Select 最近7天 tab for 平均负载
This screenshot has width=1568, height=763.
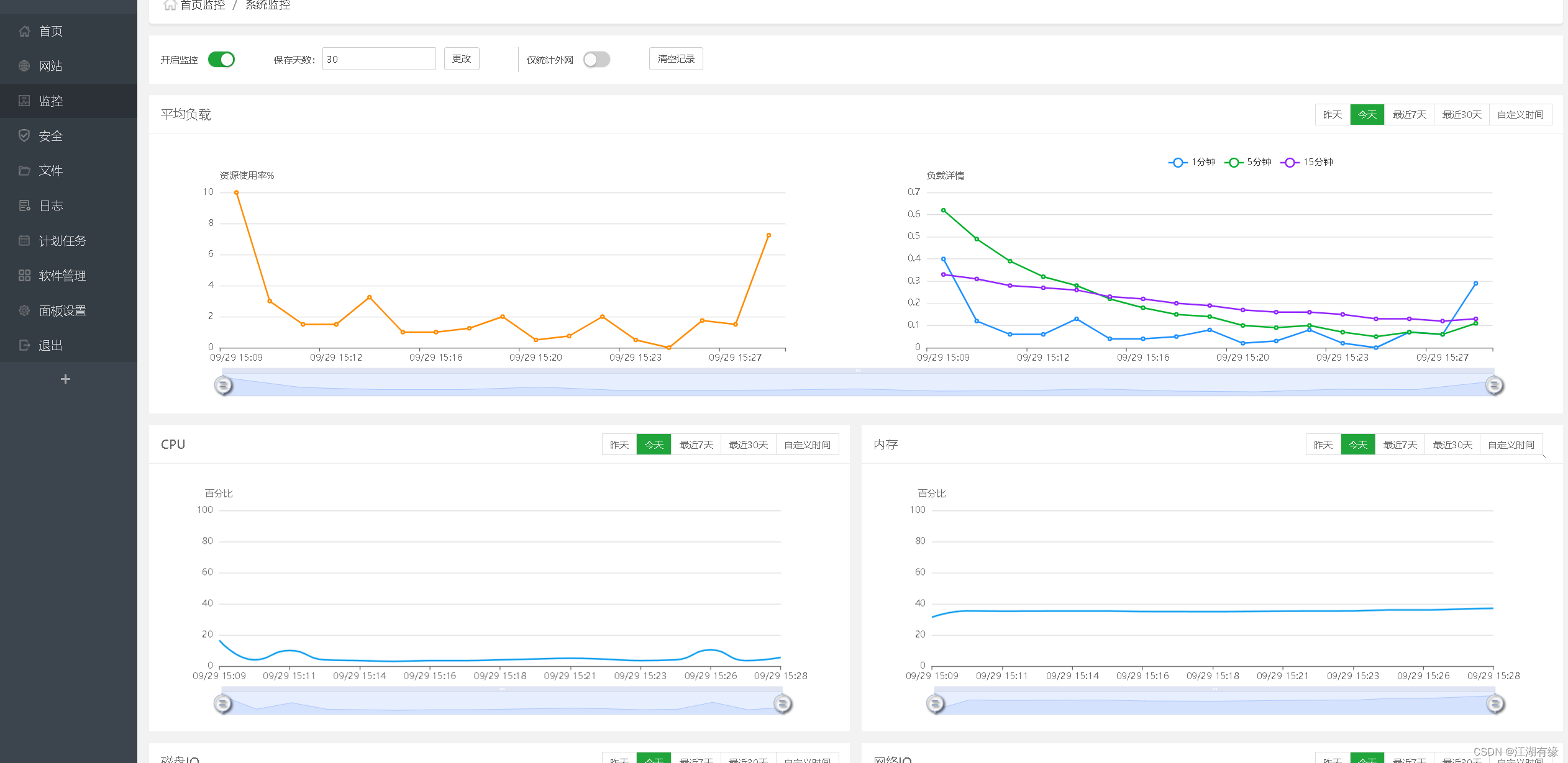click(1409, 115)
